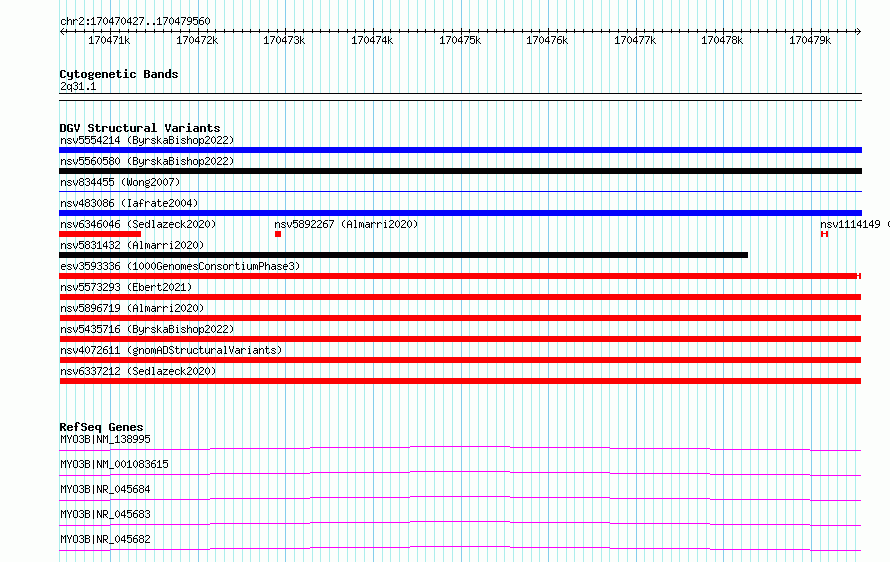Click the 170473k ruler tick label
This screenshot has height=562, width=890.
tap(284, 40)
